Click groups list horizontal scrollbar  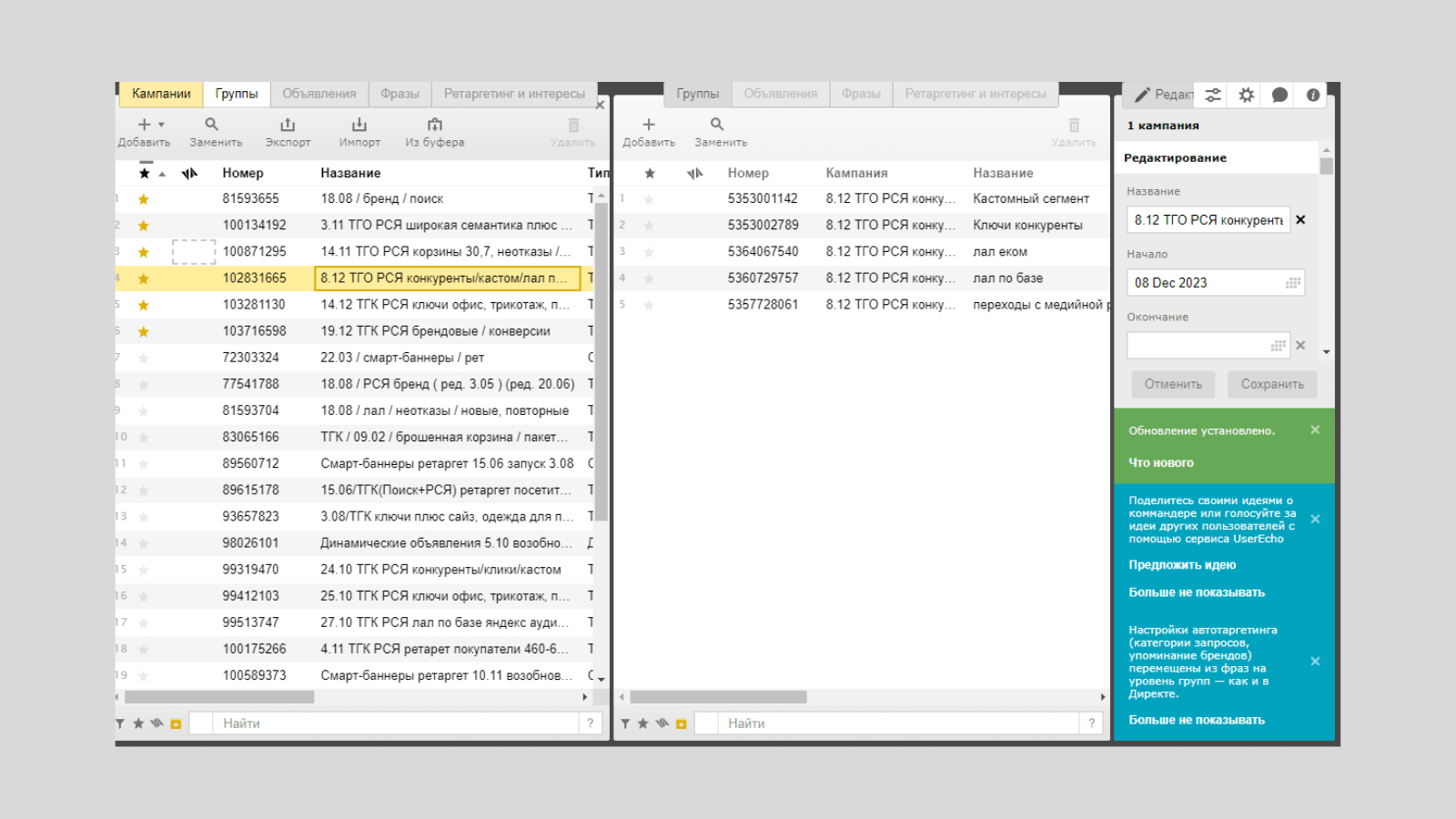[718, 697]
